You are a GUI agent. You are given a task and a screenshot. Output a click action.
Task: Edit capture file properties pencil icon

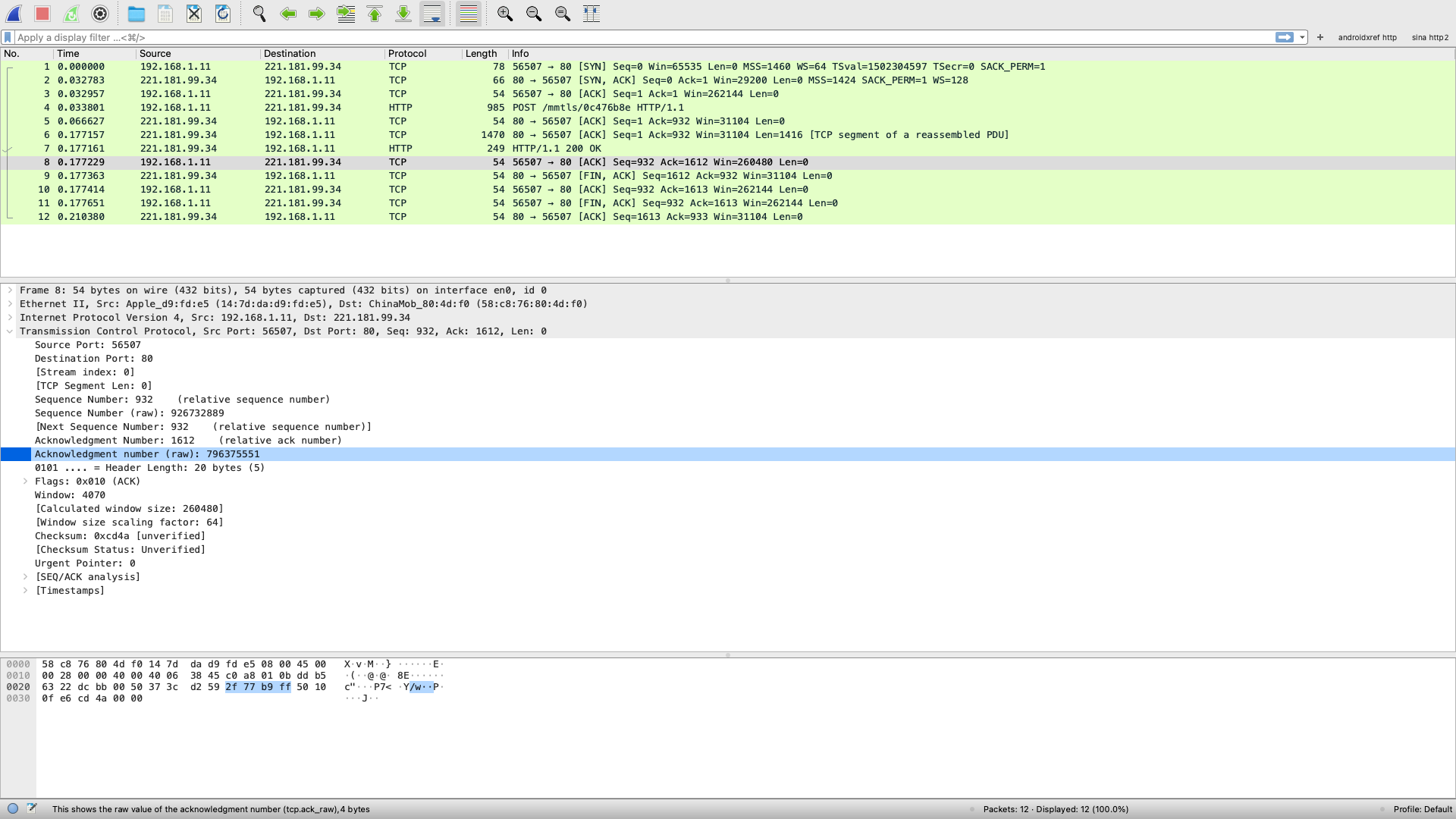[x=32, y=808]
